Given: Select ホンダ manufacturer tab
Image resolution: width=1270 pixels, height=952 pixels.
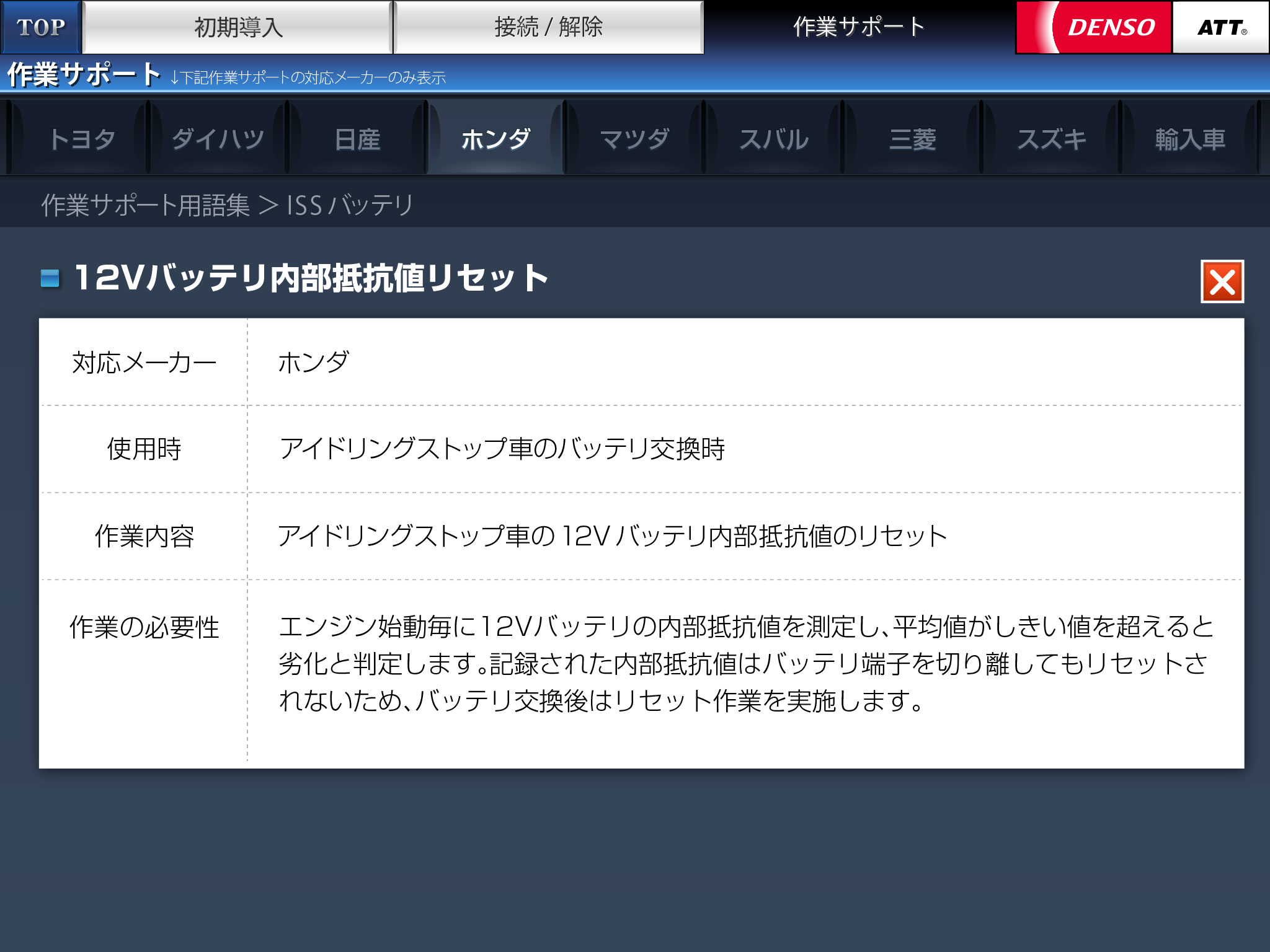Looking at the screenshot, I should pos(495,139).
